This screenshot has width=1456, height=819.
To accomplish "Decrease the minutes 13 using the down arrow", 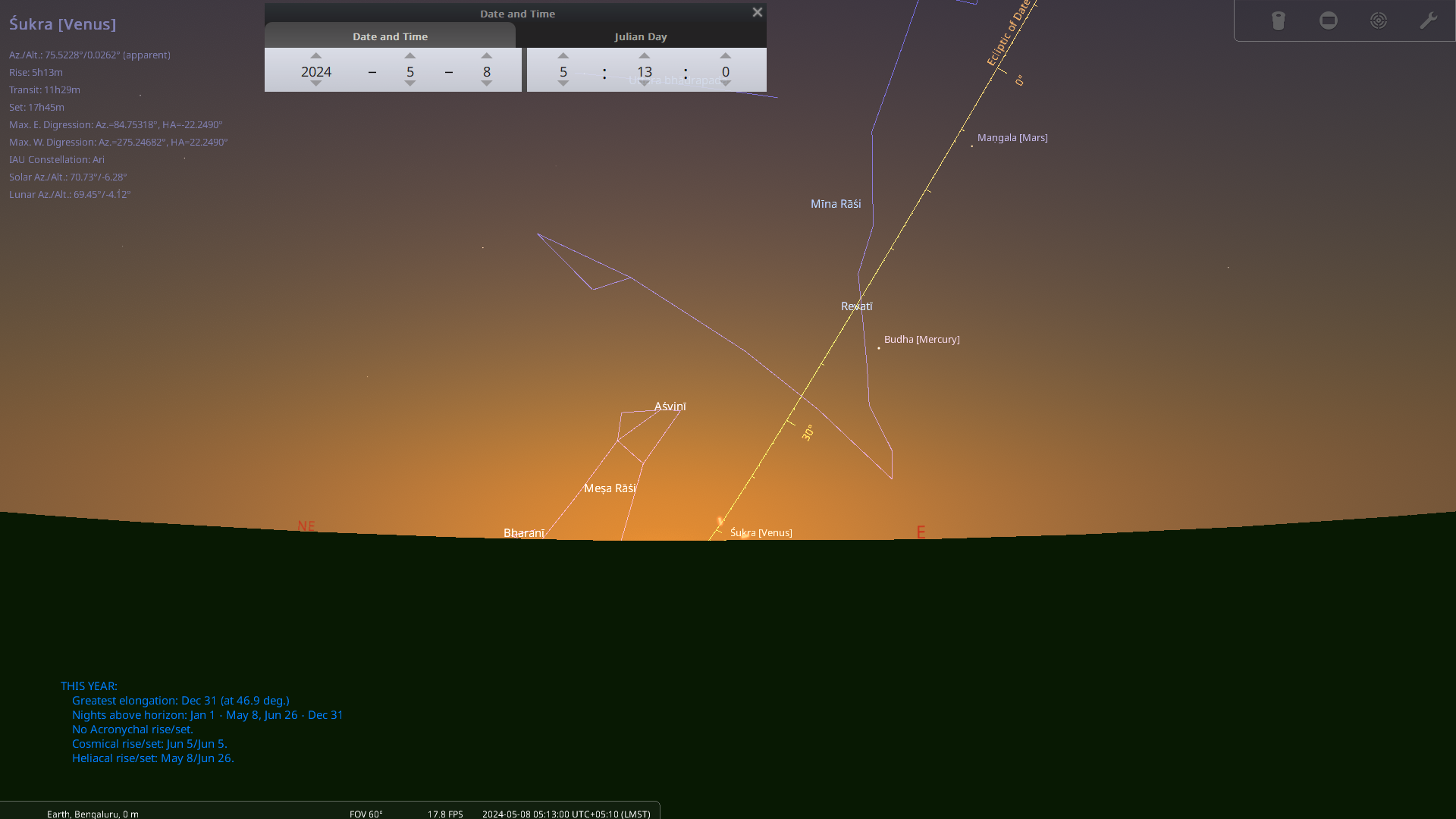I will (644, 85).
